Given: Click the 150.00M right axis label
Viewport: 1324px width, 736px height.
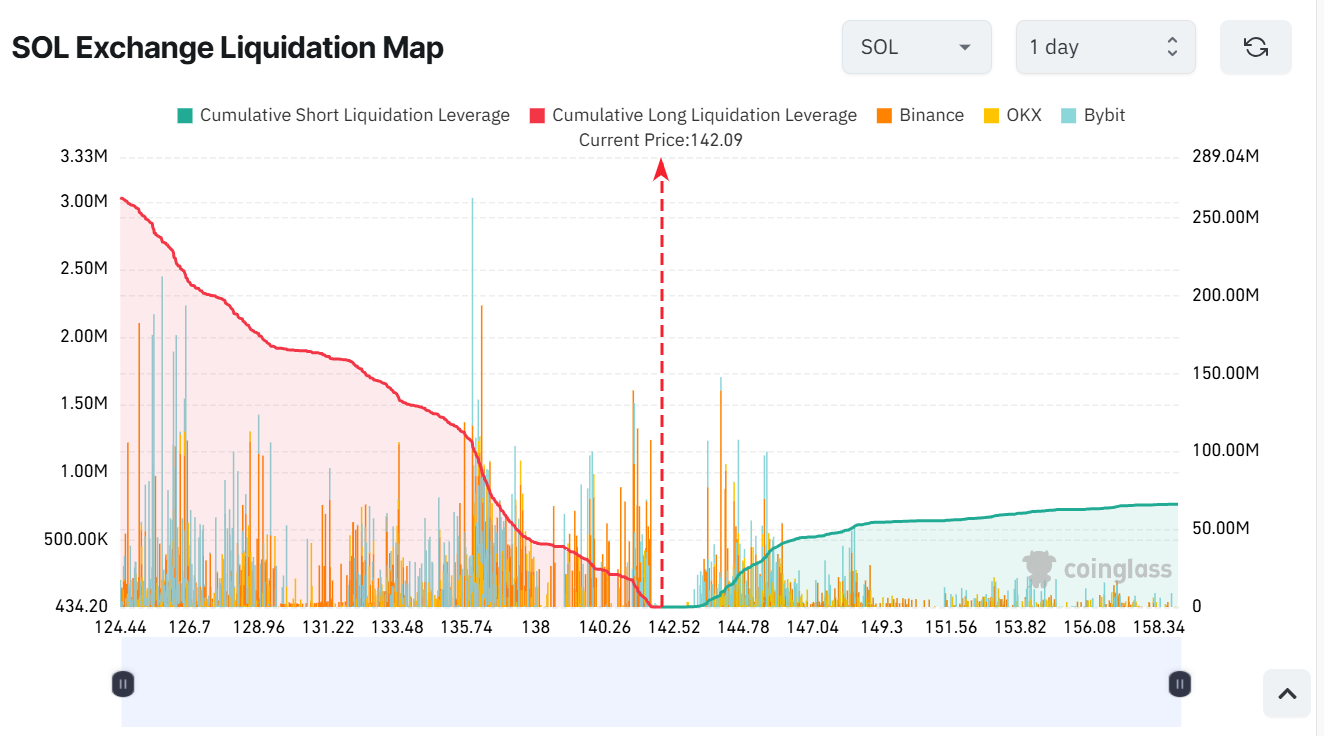Looking at the screenshot, I should 1225,373.
